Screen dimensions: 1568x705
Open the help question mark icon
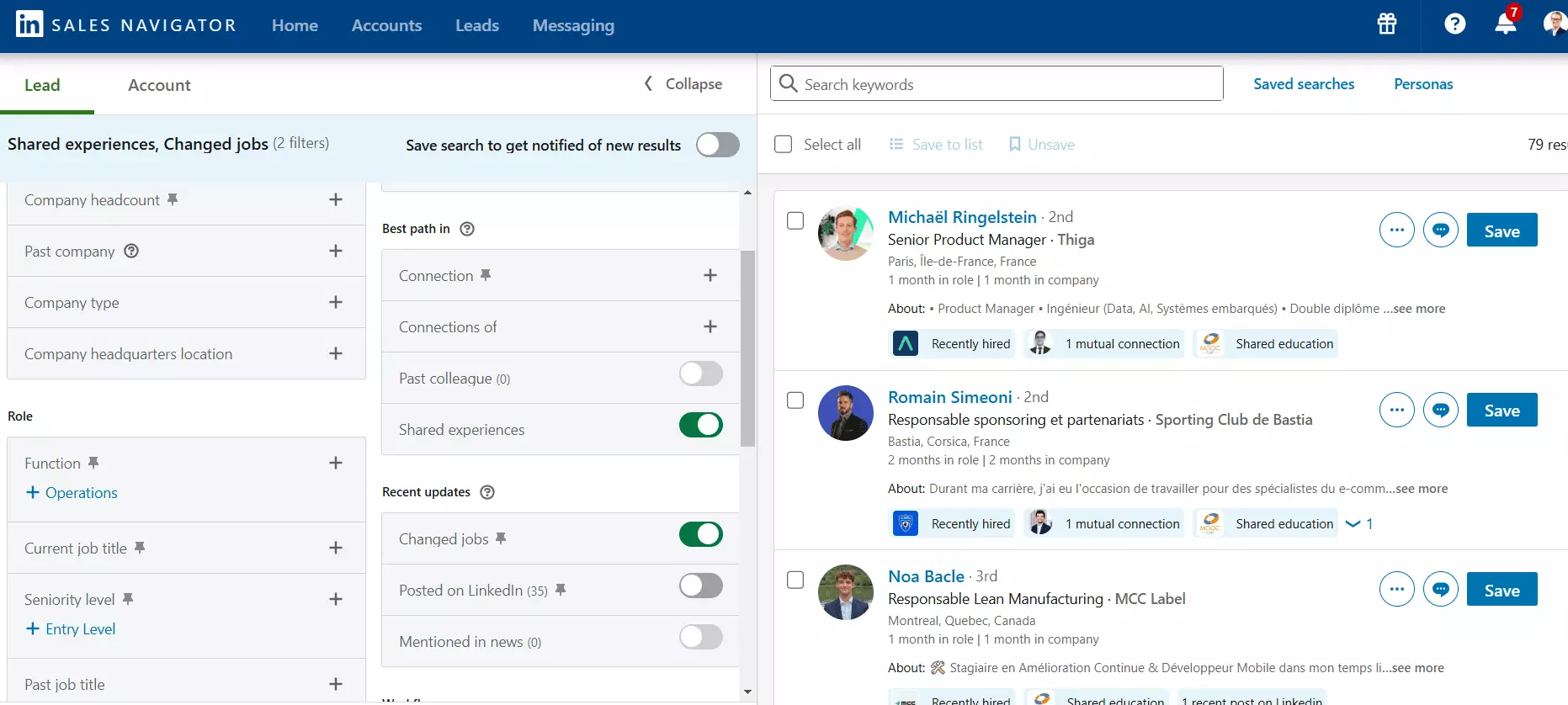[x=1455, y=24]
